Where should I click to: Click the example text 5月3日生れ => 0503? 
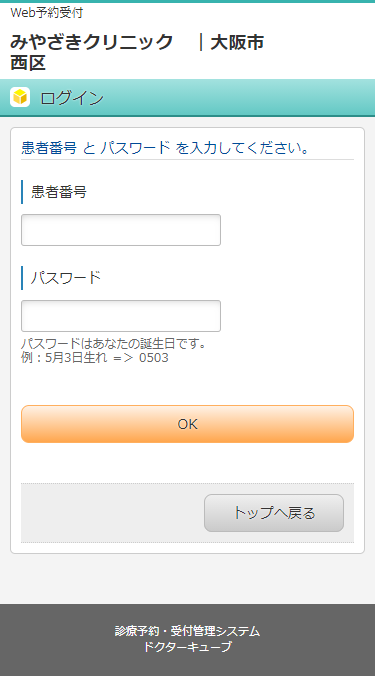pyautogui.click(x=107, y=358)
